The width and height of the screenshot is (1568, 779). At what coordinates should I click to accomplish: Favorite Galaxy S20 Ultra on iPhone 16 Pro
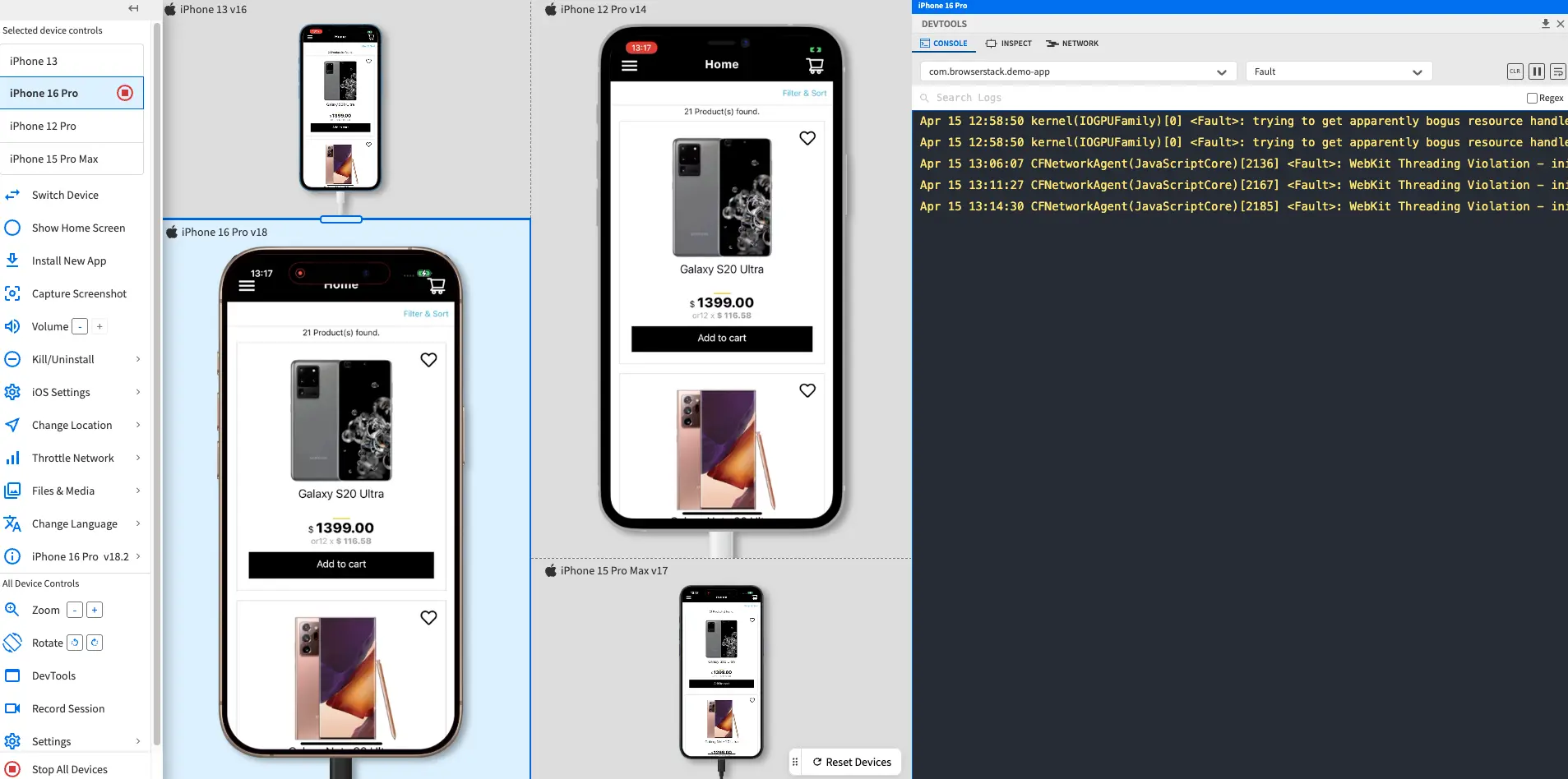pyautogui.click(x=428, y=360)
